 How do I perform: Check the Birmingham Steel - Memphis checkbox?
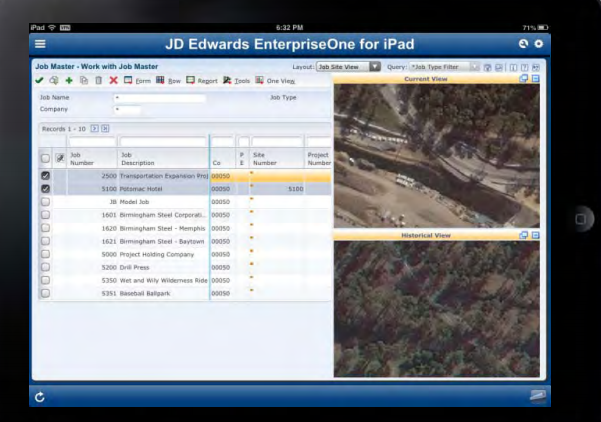(45, 228)
